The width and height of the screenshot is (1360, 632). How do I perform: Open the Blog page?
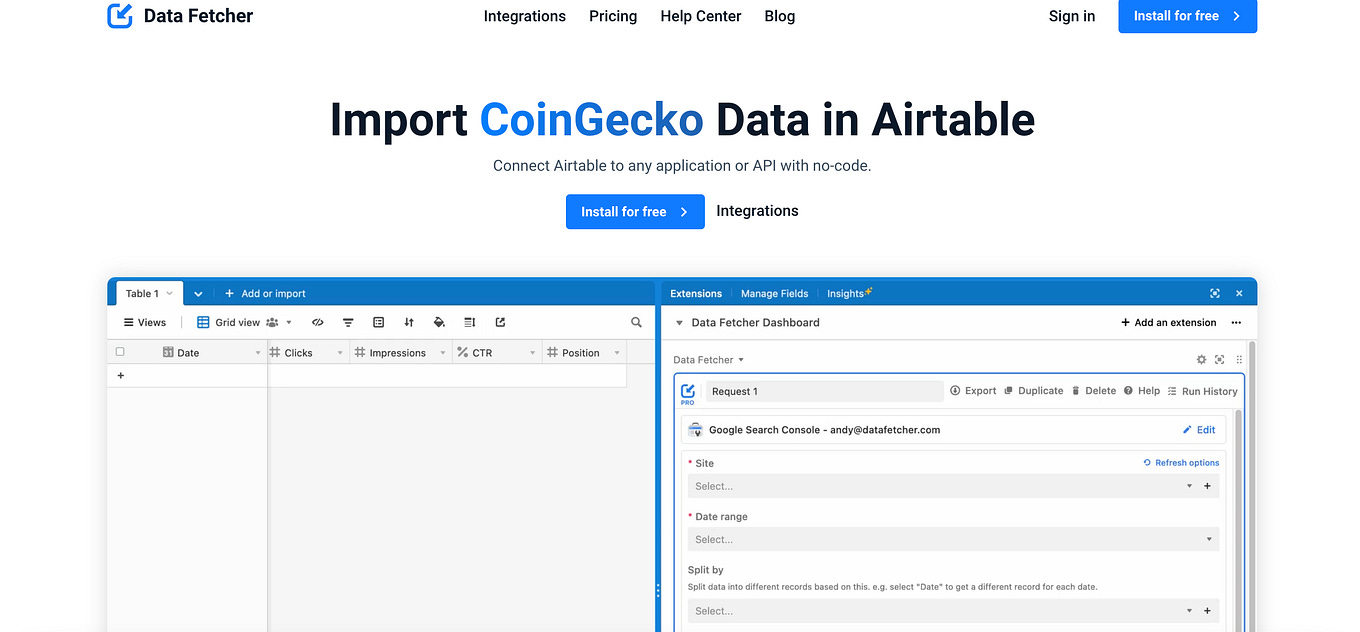tap(780, 16)
